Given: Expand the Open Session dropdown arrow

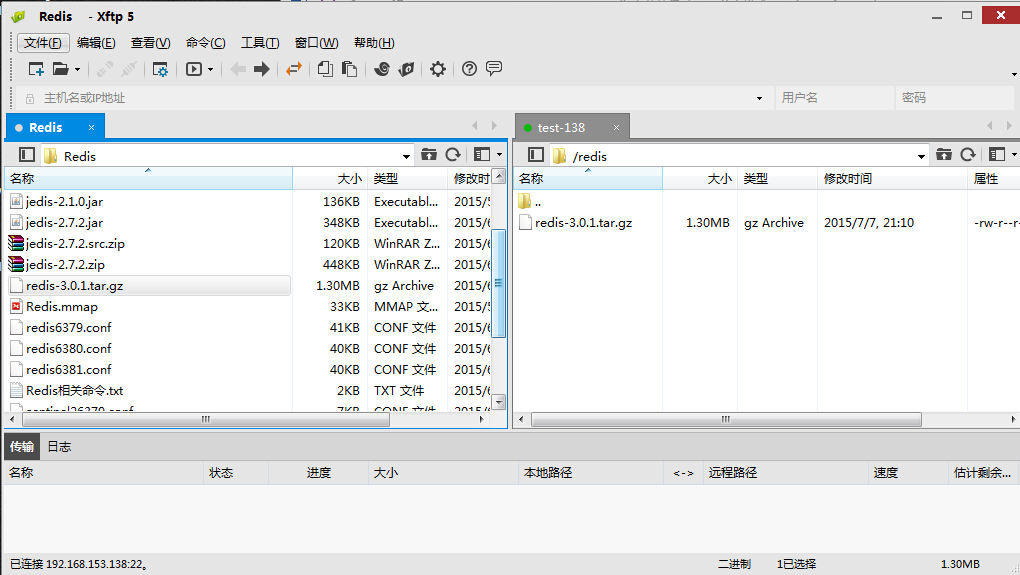Looking at the screenshot, I should (x=77, y=70).
